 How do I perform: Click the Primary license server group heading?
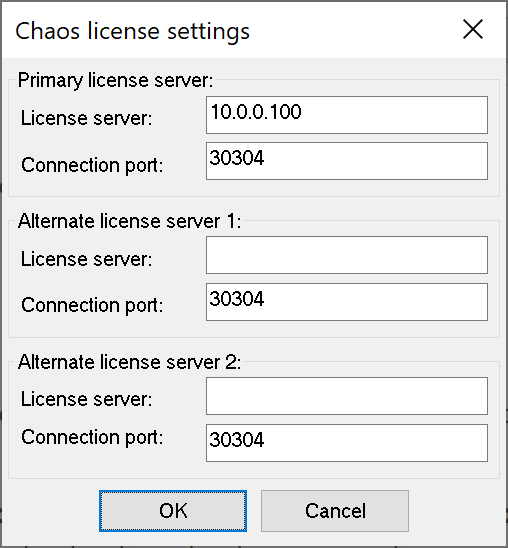click(115, 80)
